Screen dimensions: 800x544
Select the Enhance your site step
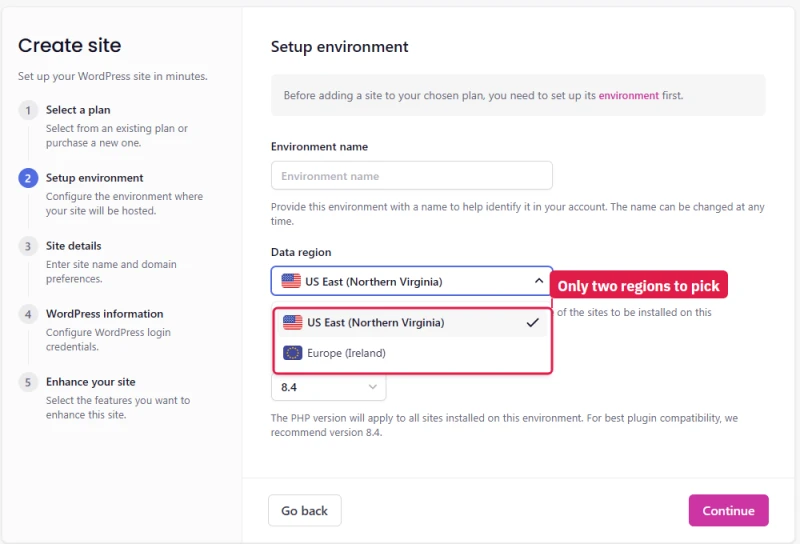click(90, 382)
